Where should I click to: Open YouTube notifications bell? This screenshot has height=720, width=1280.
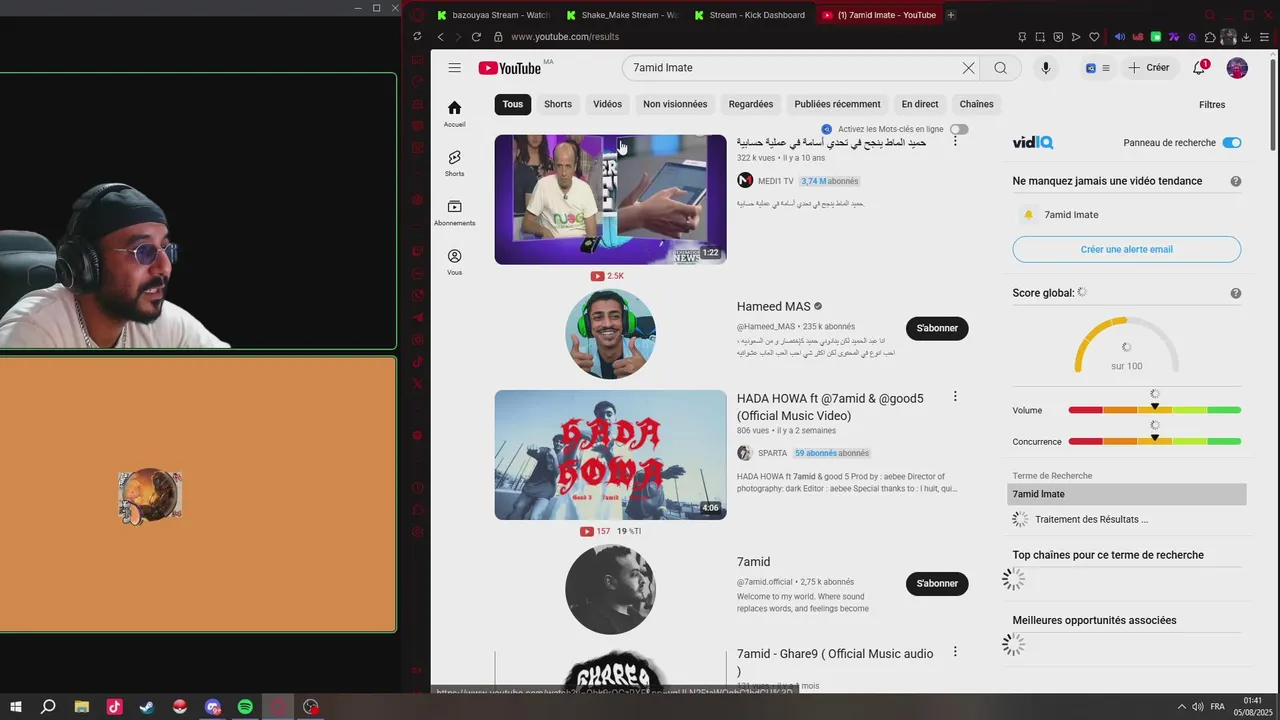tap(1199, 68)
